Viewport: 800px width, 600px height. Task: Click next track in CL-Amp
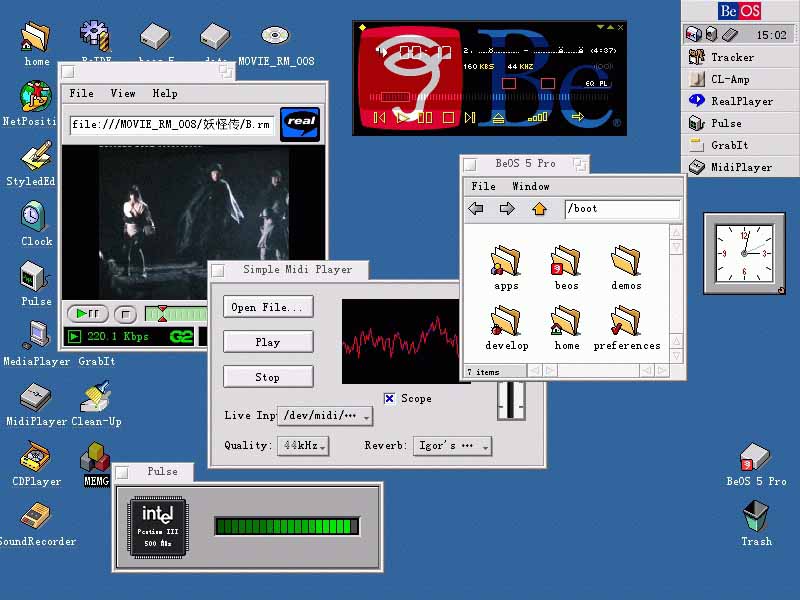(470, 118)
